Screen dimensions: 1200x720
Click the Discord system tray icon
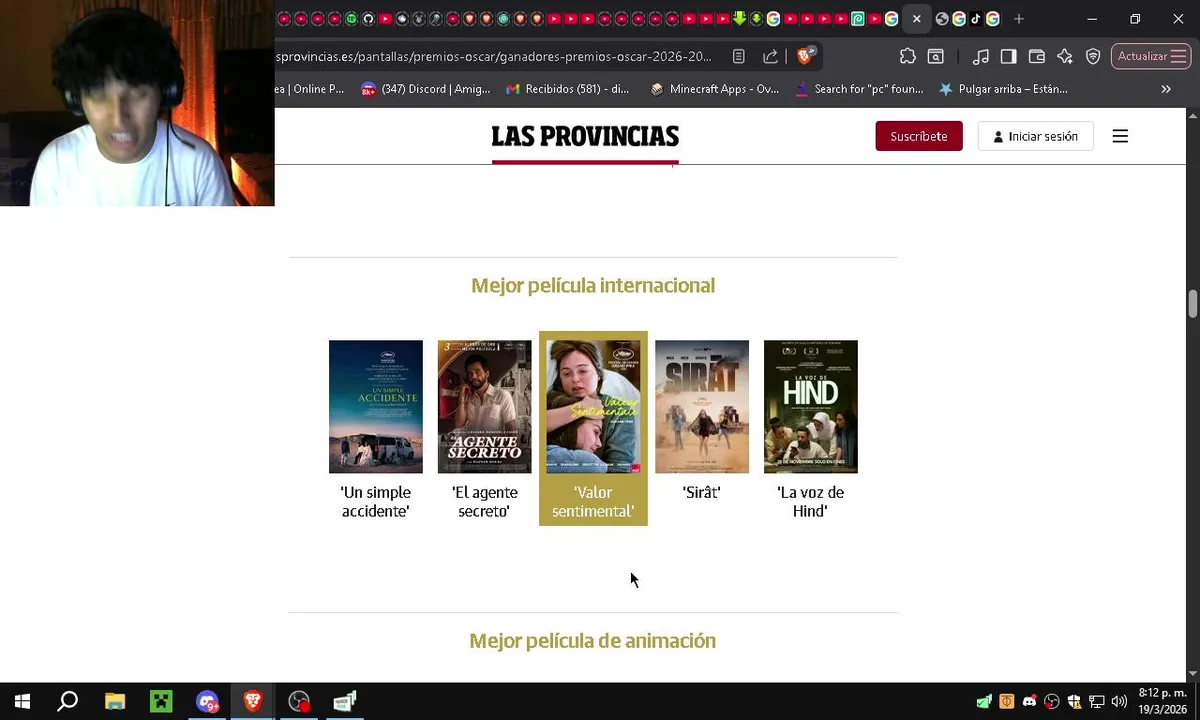pos(1029,701)
